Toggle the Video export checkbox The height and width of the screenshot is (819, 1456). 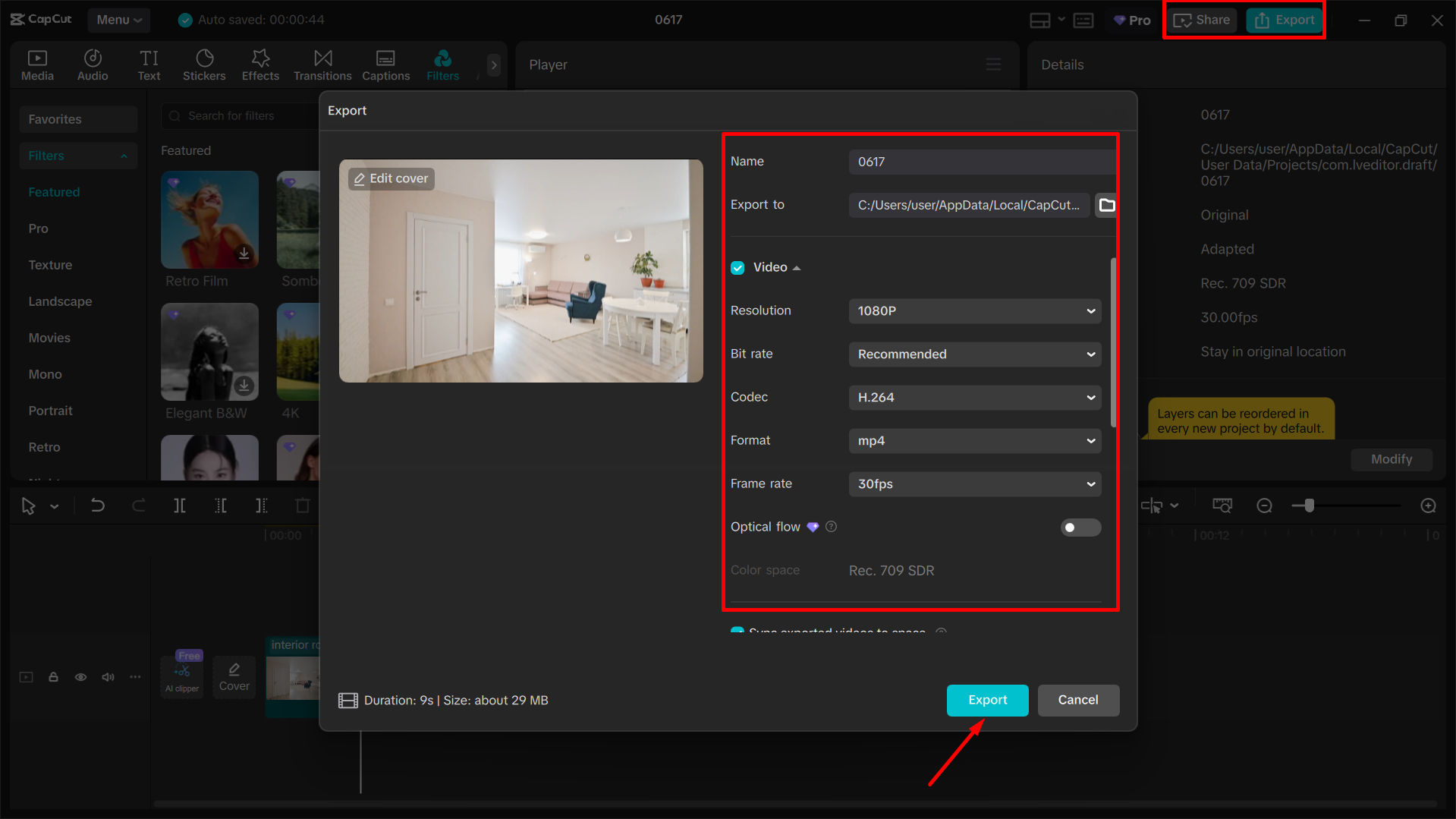tap(737, 267)
